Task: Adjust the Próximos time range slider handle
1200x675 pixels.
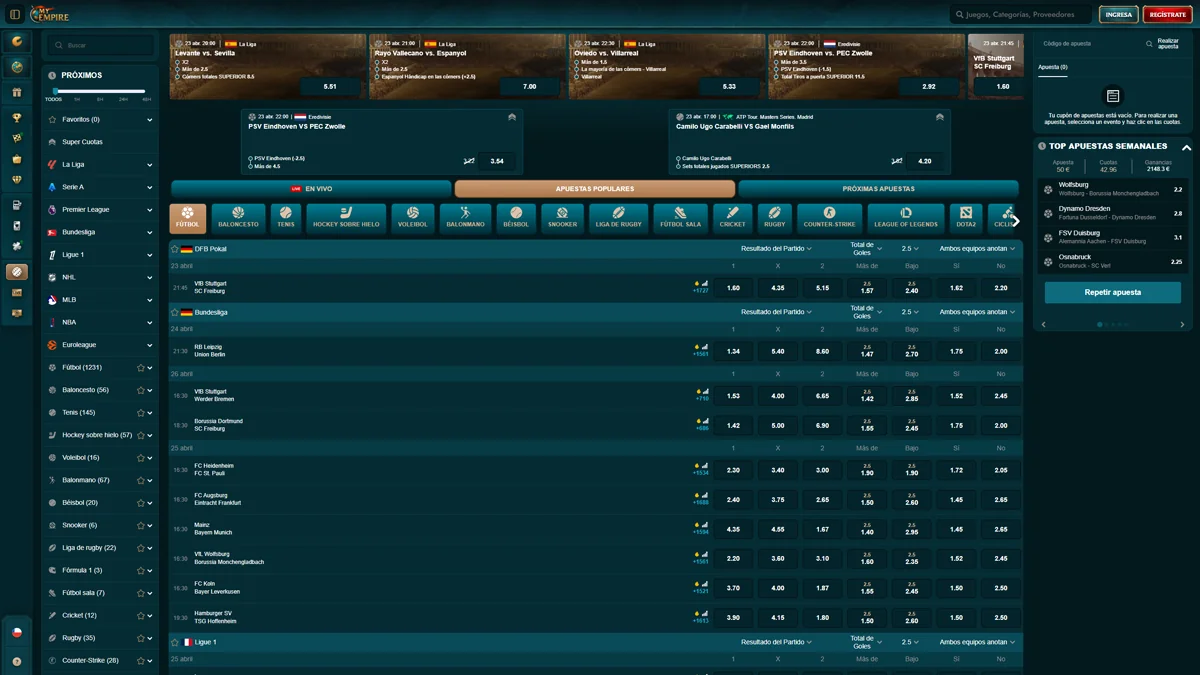Action: pyautogui.click(x=54, y=91)
